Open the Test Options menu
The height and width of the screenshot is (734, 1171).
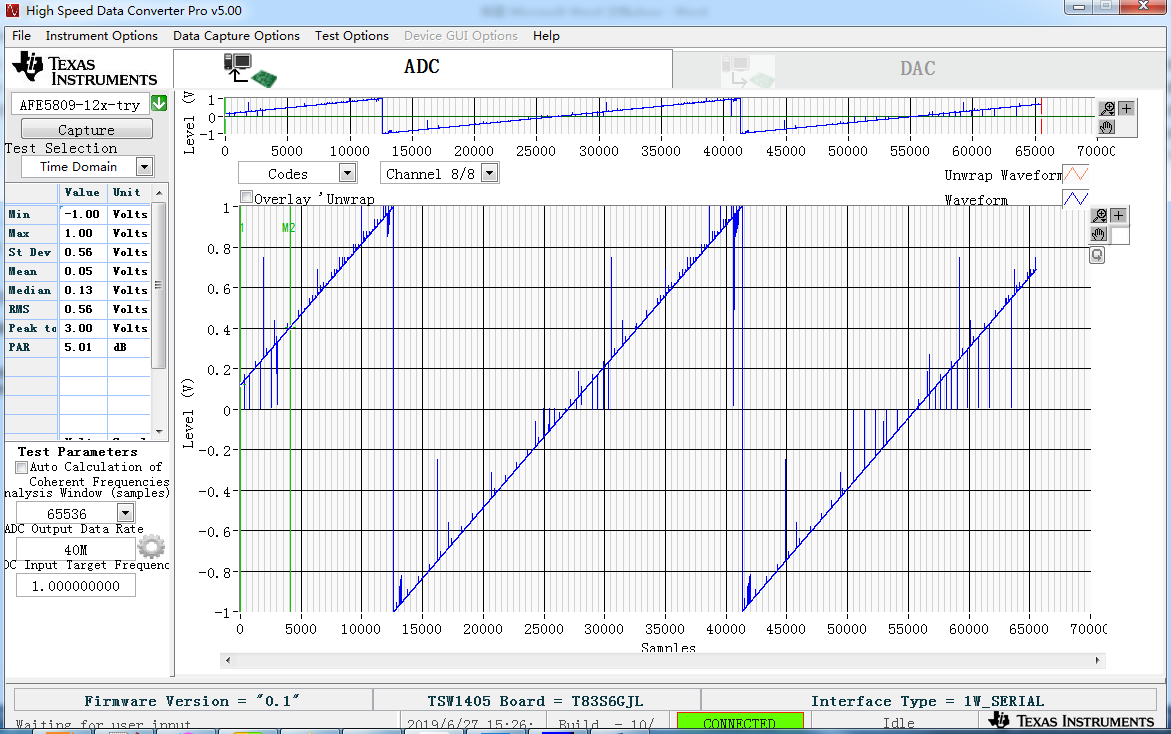click(352, 36)
